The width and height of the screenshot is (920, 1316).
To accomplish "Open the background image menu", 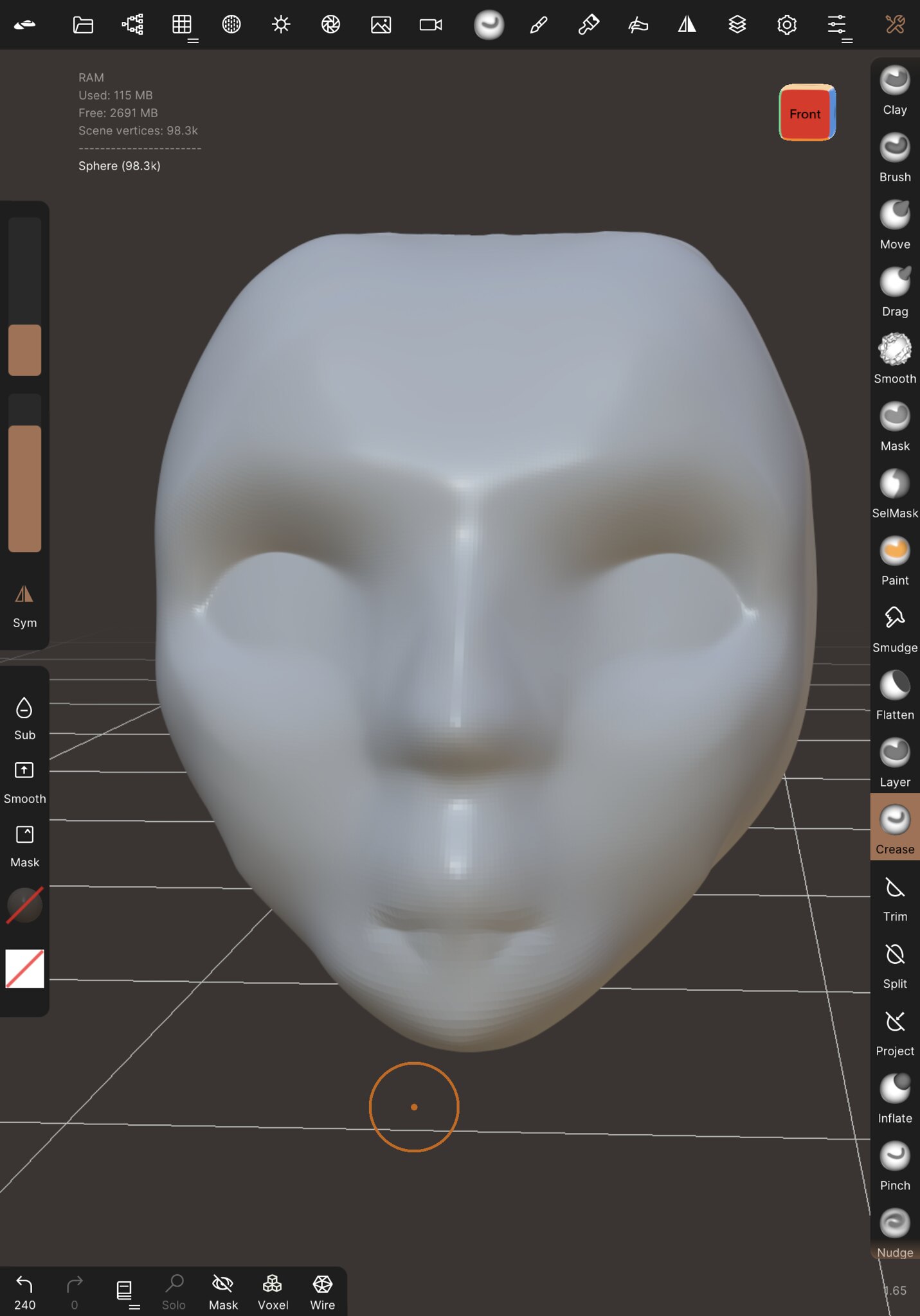I will pos(381,25).
